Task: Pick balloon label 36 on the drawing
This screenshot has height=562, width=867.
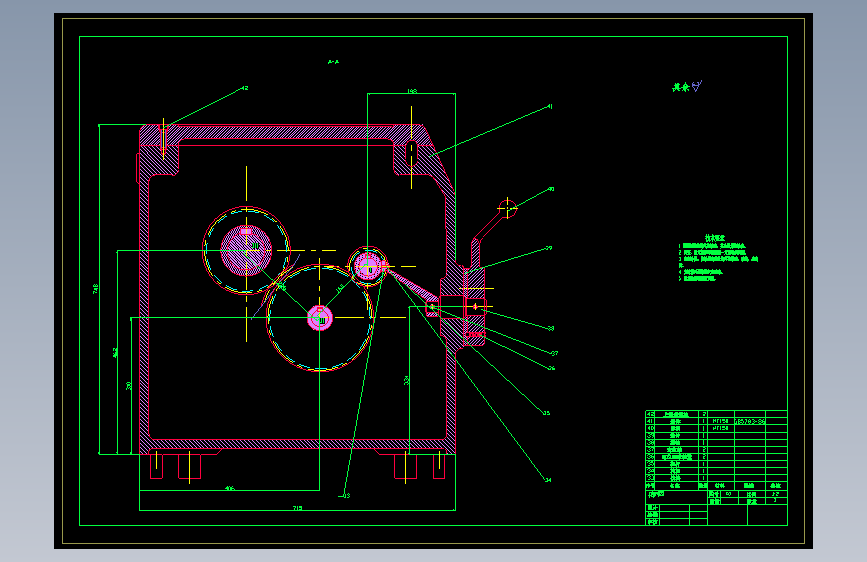Action: [x=551, y=368]
